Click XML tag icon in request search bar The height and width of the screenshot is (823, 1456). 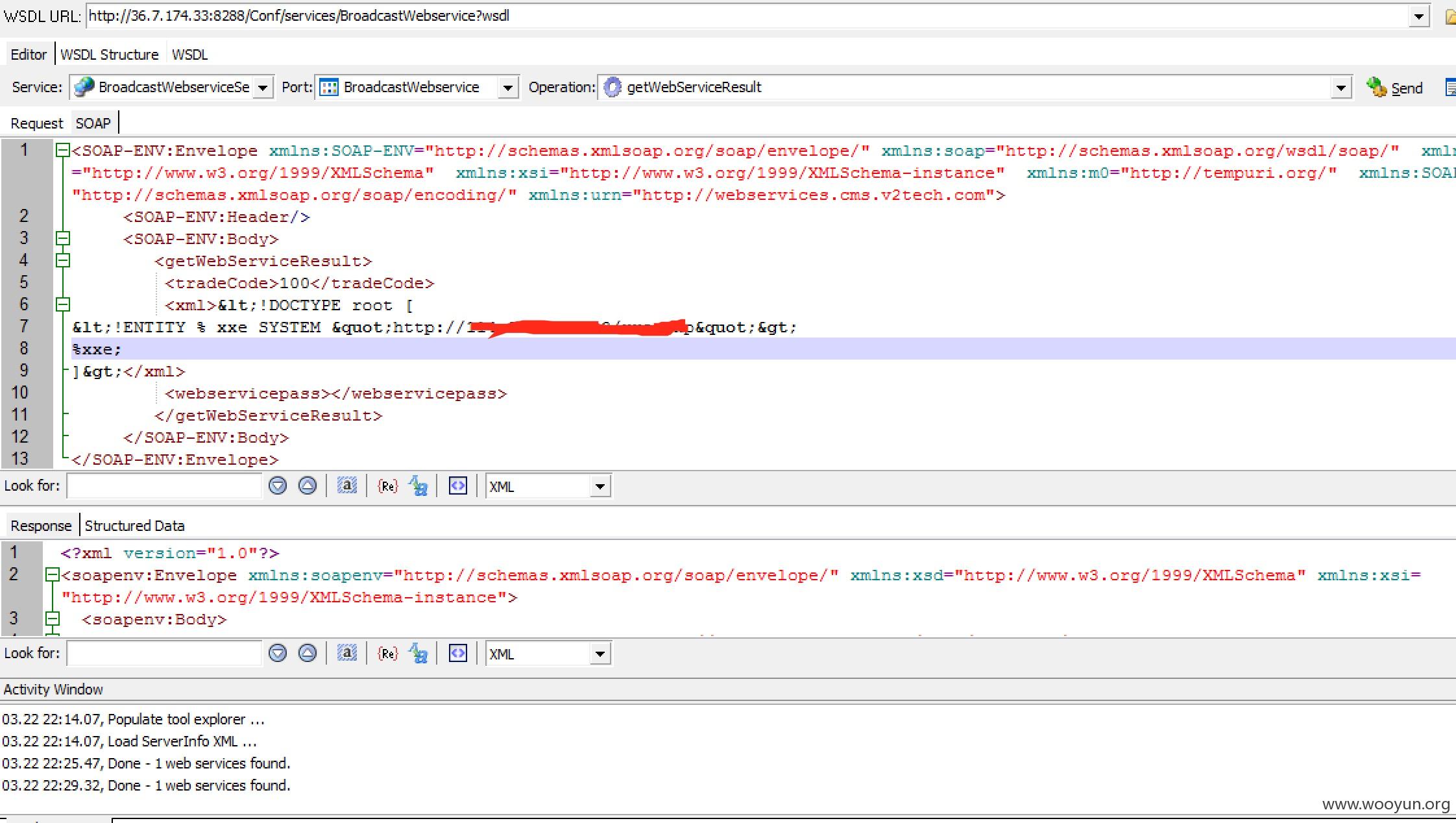point(458,485)
